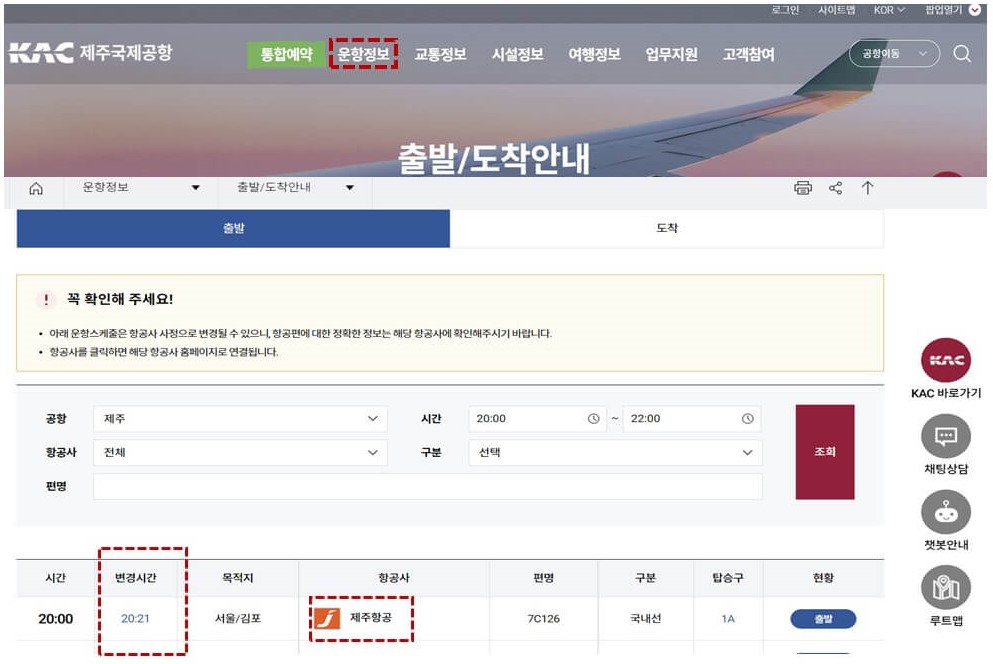Click the scroll-to-top arrow icon
Screen dimensions: 993x664
[868, 187]
